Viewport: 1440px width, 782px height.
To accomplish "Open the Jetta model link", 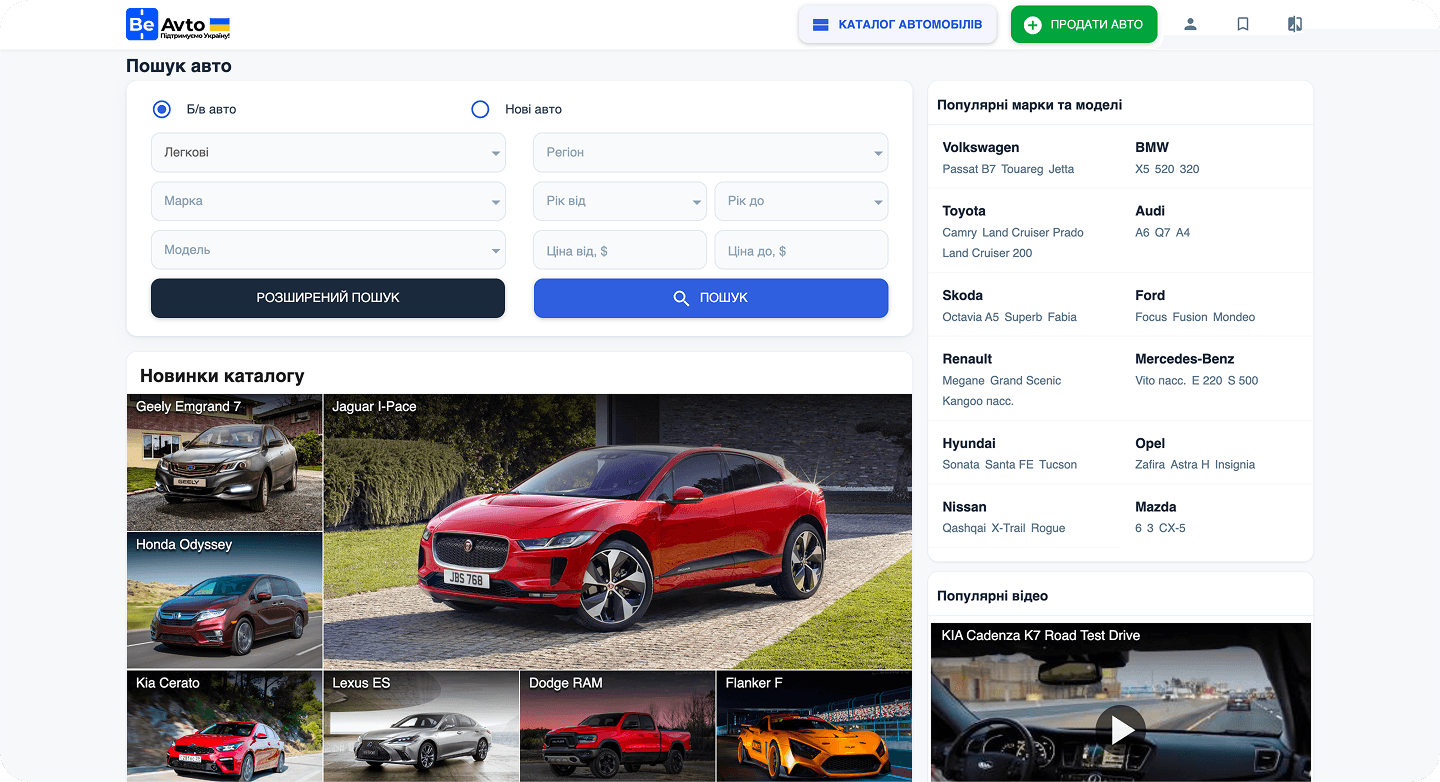I will click(x=1061, y=169).
